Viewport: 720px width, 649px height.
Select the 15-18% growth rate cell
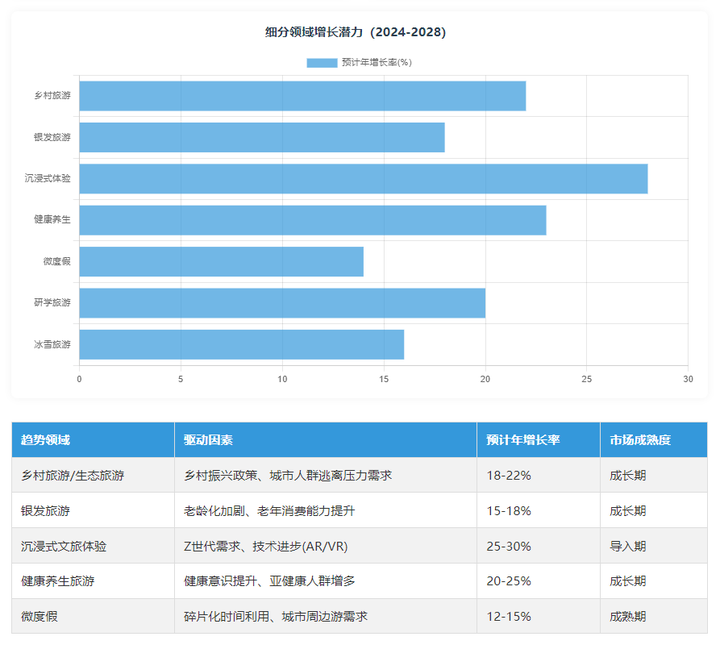click(539, 511)
